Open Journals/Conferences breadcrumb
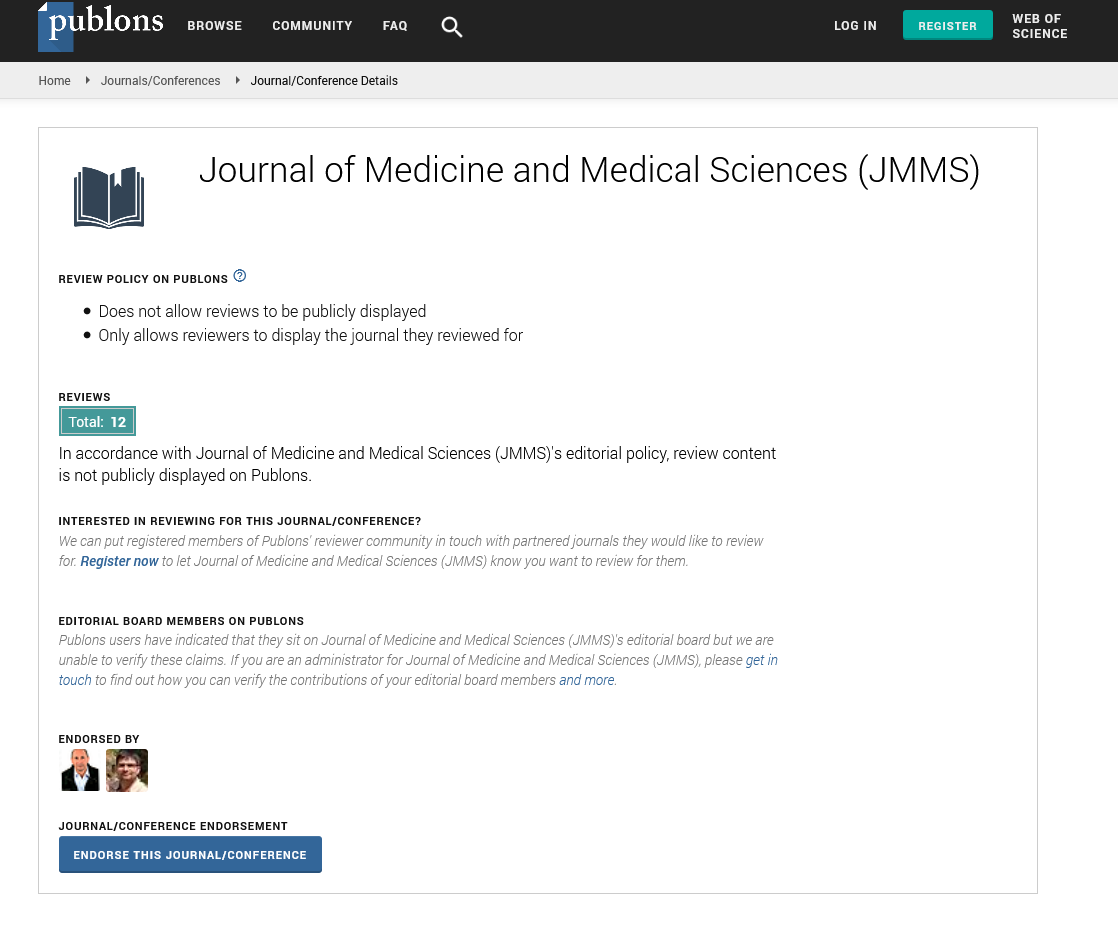The width and height of the screenshot is (1118, 943). [160, 81]
